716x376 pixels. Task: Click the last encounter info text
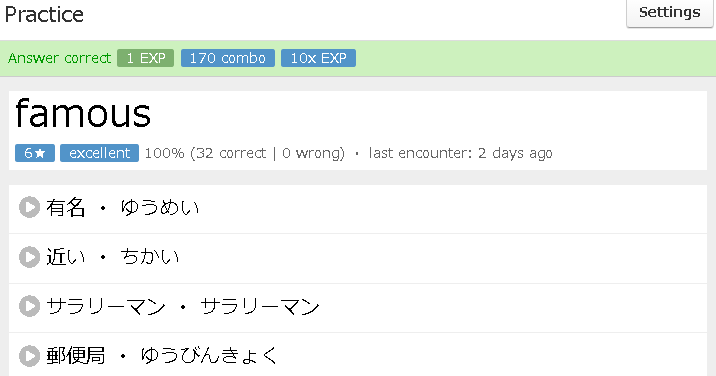click(x=460, y=153)
